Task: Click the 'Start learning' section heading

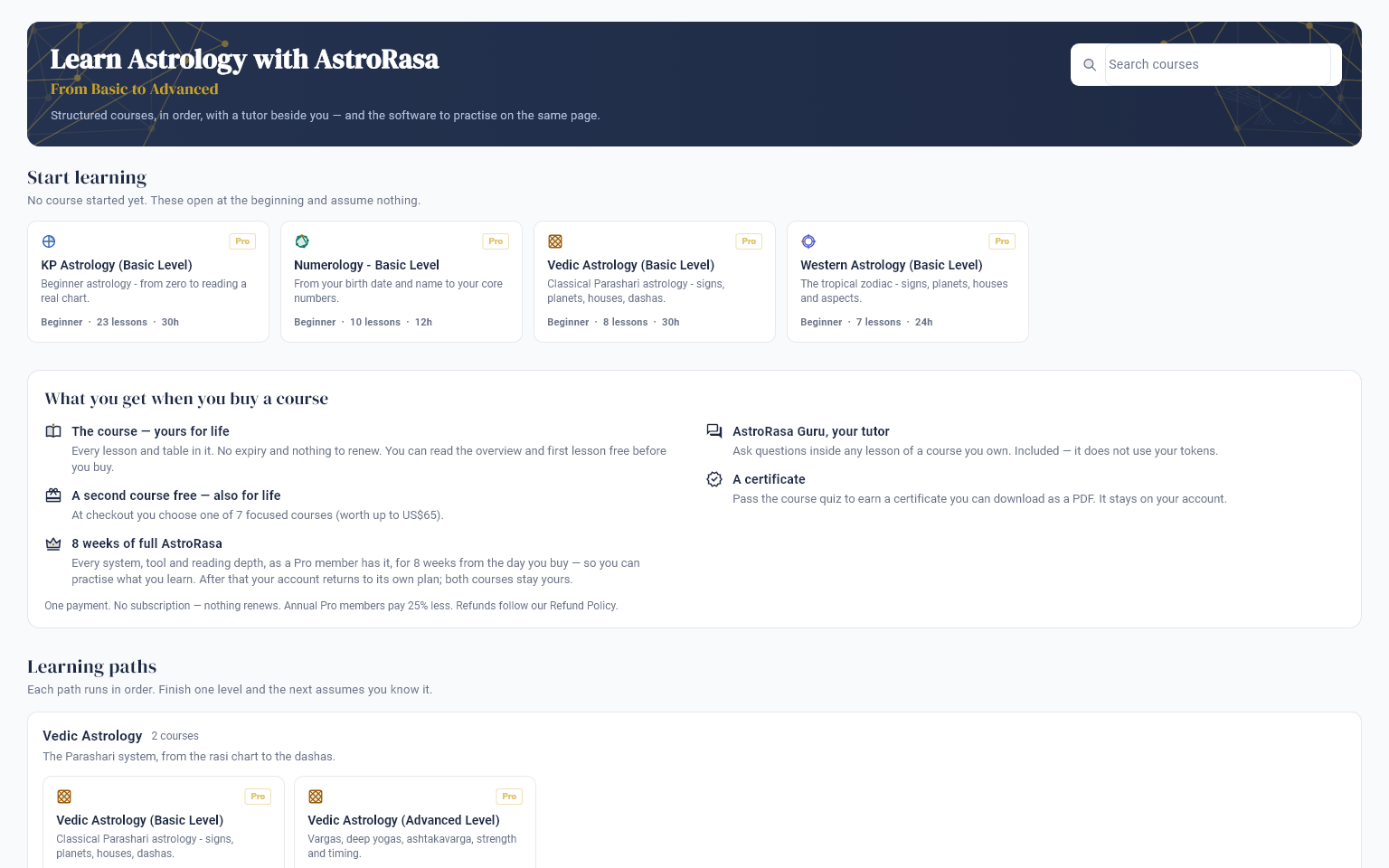Action: tap(87, 177)
